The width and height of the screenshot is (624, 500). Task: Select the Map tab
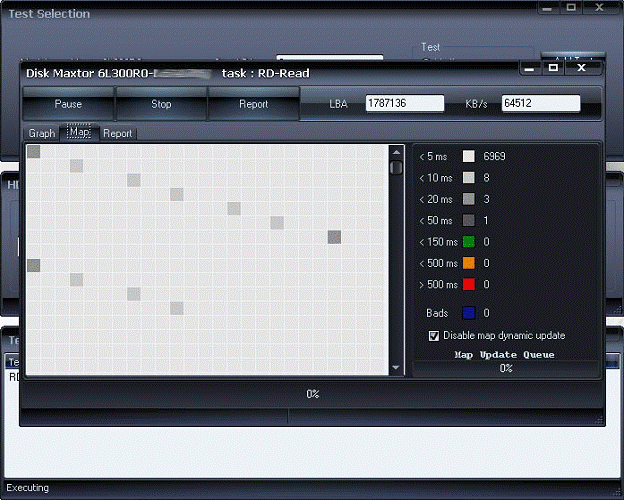pyautogui.click(x=79, y=132)
